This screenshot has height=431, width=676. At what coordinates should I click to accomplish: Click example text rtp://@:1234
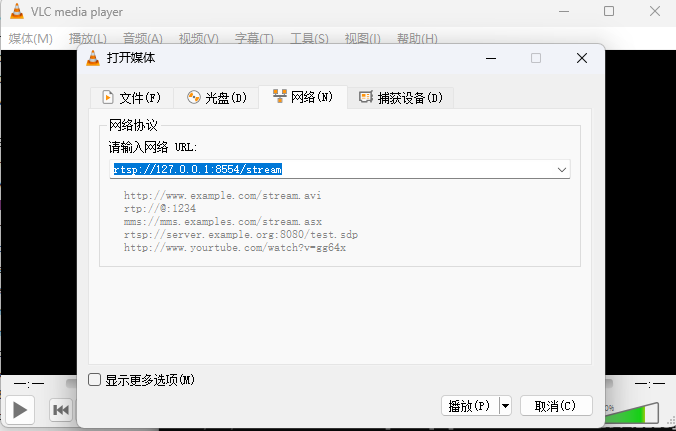pyautogui.click(x=160, y=209)
